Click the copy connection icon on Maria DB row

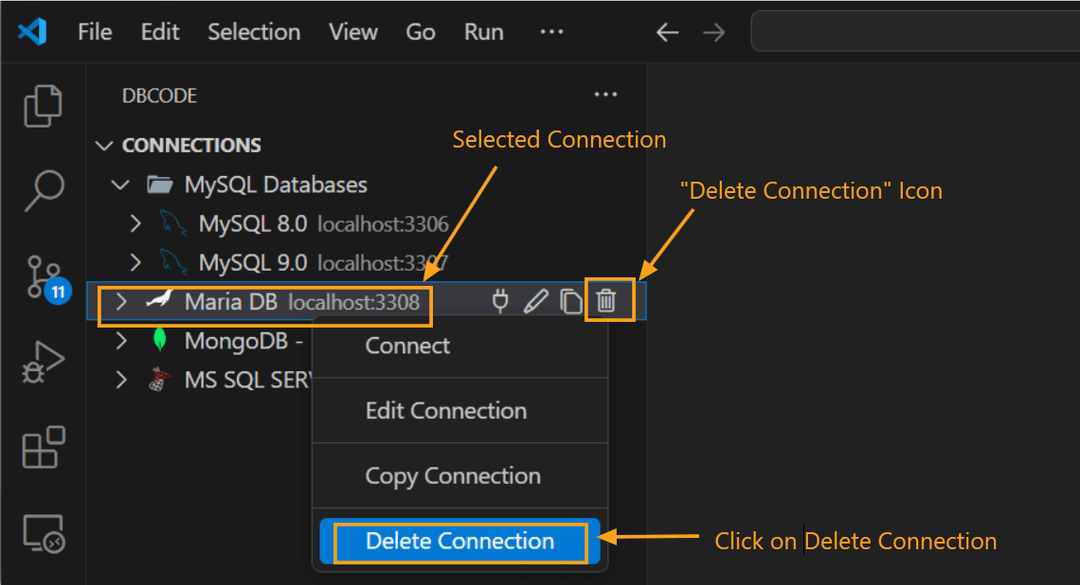click(572, 300)
